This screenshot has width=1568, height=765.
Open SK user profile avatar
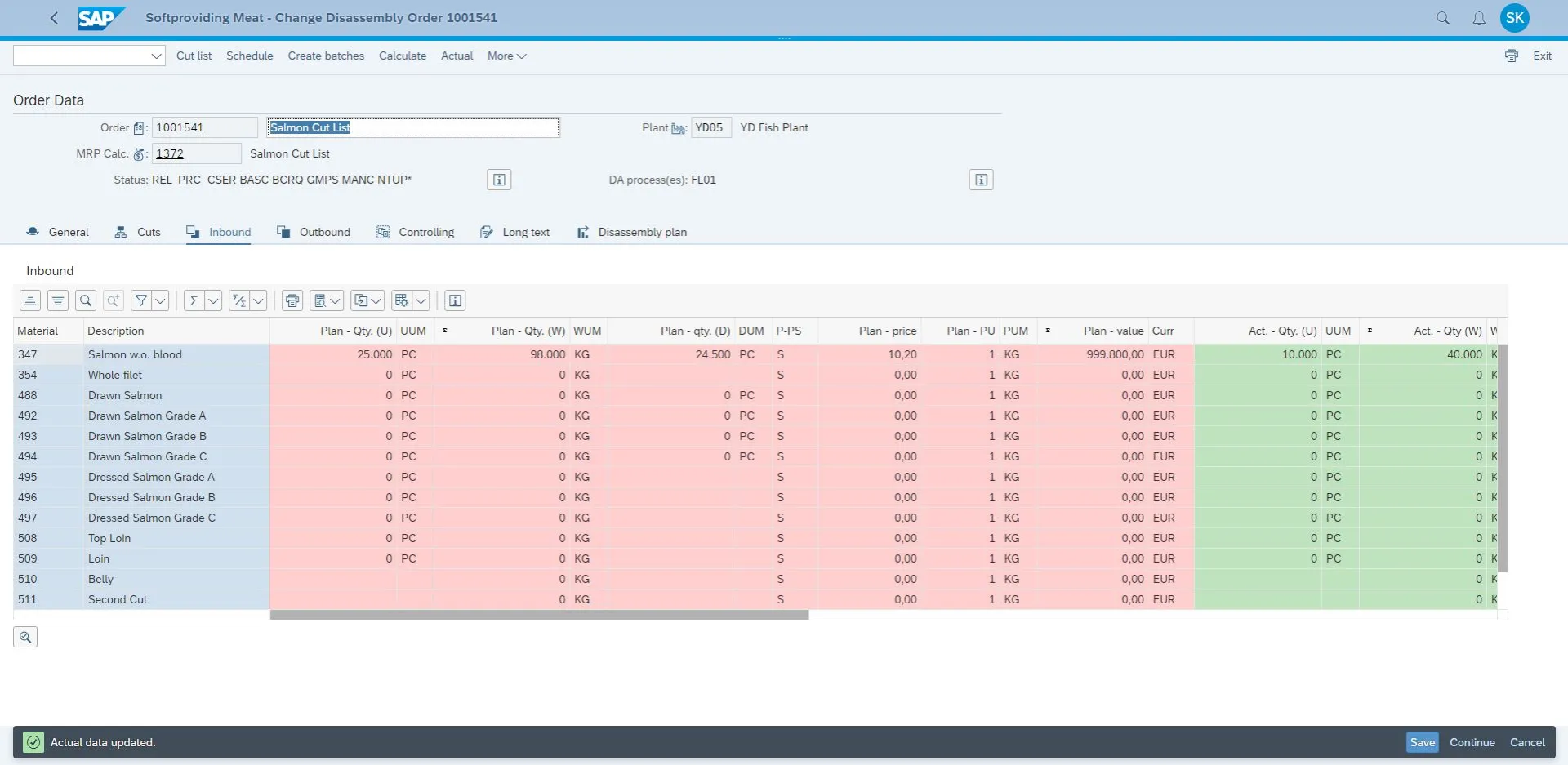point(1515,18)
